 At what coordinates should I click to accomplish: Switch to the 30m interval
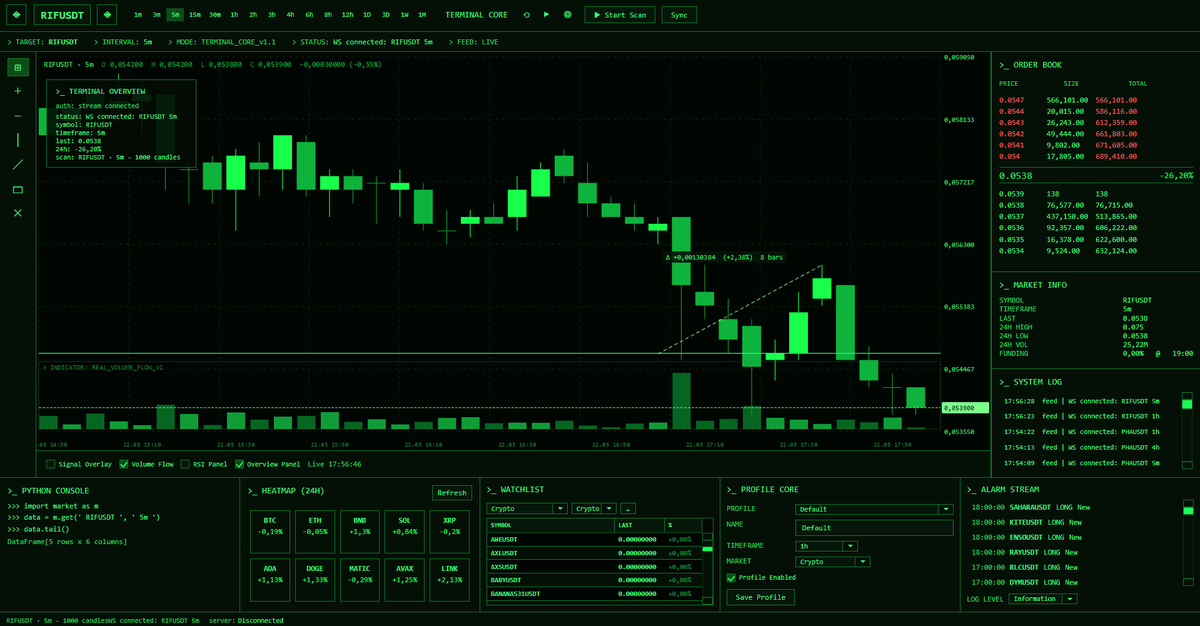(215, 15)
